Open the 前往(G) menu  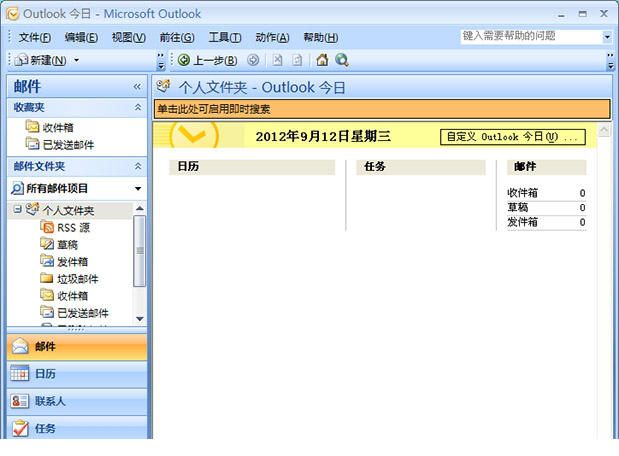coord(177,38)
